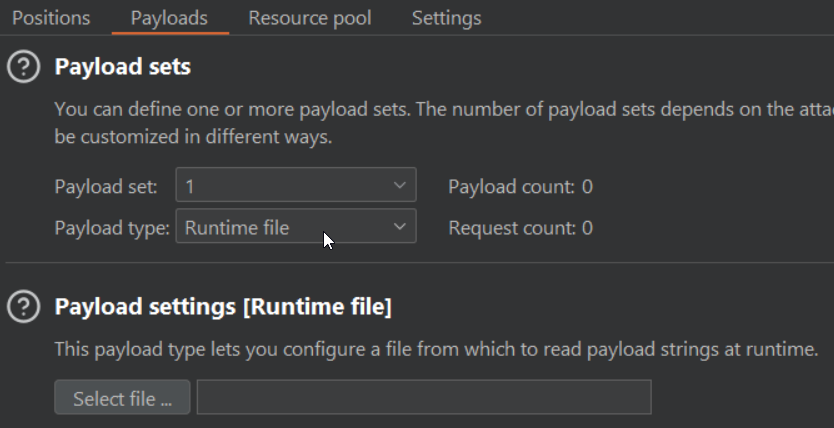The width and height of the screenshot is (834, 428).
Task: Click the Request count: 0 text
Action: click(520, 228)
